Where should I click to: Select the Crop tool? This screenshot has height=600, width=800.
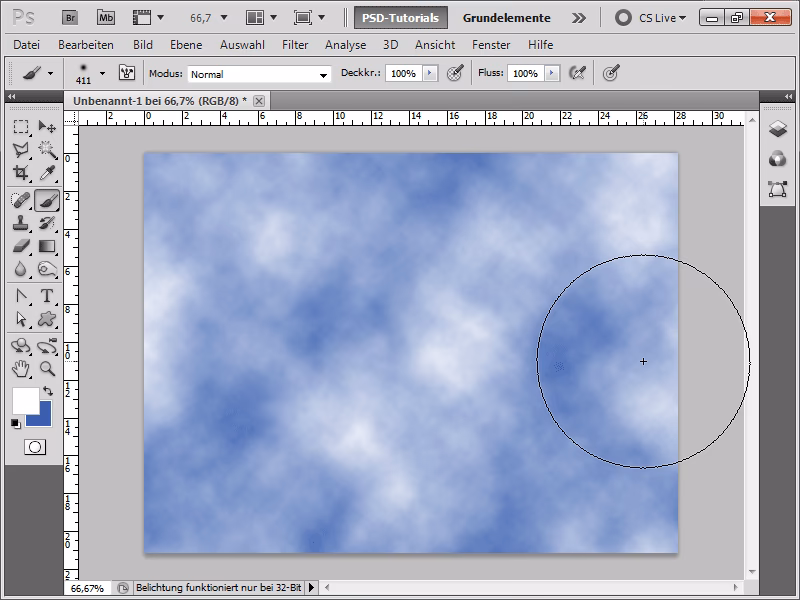[x=21, y=173]
